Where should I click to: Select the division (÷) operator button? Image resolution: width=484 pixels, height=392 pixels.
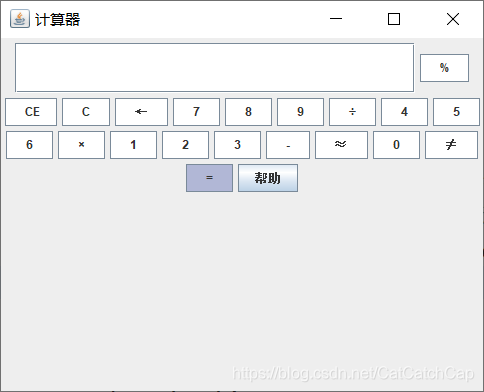pos(352,112)
